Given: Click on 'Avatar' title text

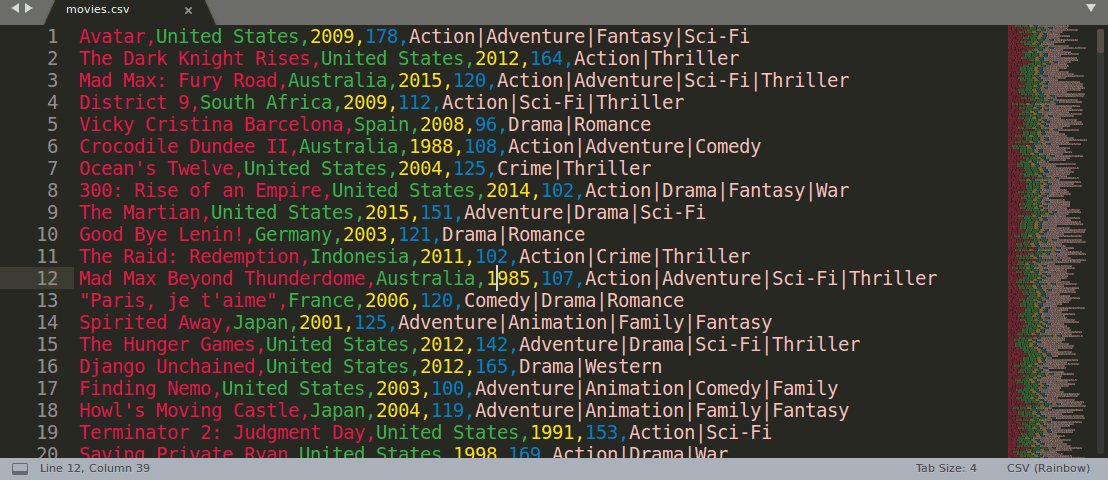Looking at the screenshot, I should tap(112, 37).
